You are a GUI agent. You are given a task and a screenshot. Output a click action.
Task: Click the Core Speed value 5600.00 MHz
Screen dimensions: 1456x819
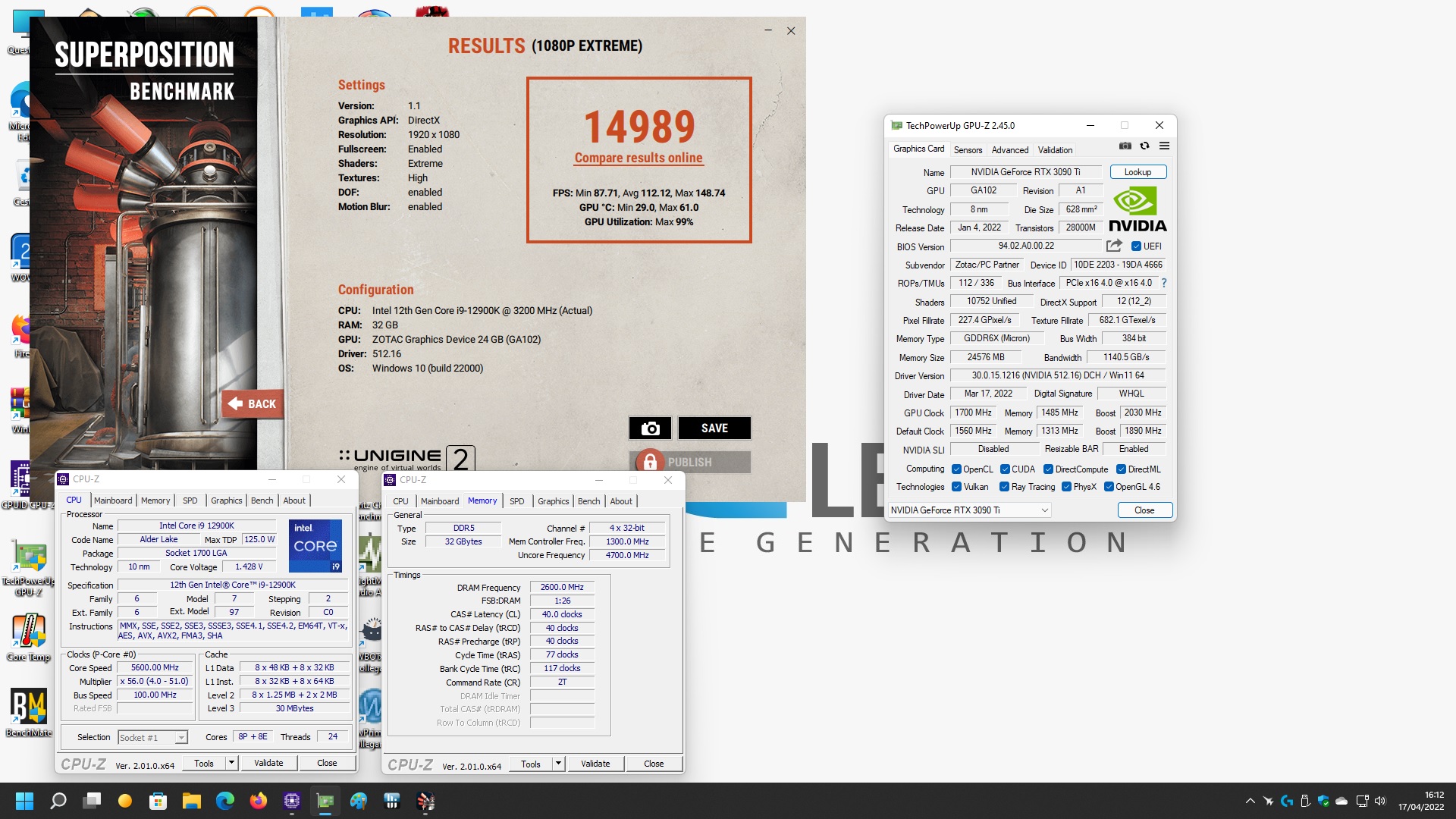[x=155, y=667]
